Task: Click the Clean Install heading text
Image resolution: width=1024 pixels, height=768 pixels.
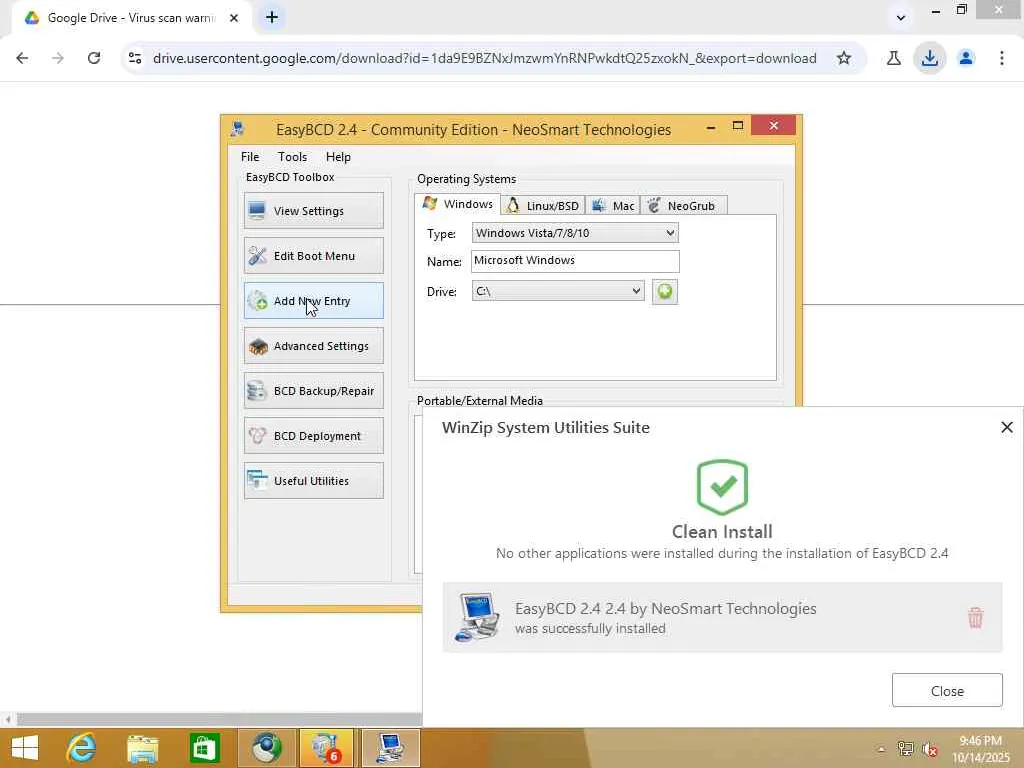Action: coord(722,532)
